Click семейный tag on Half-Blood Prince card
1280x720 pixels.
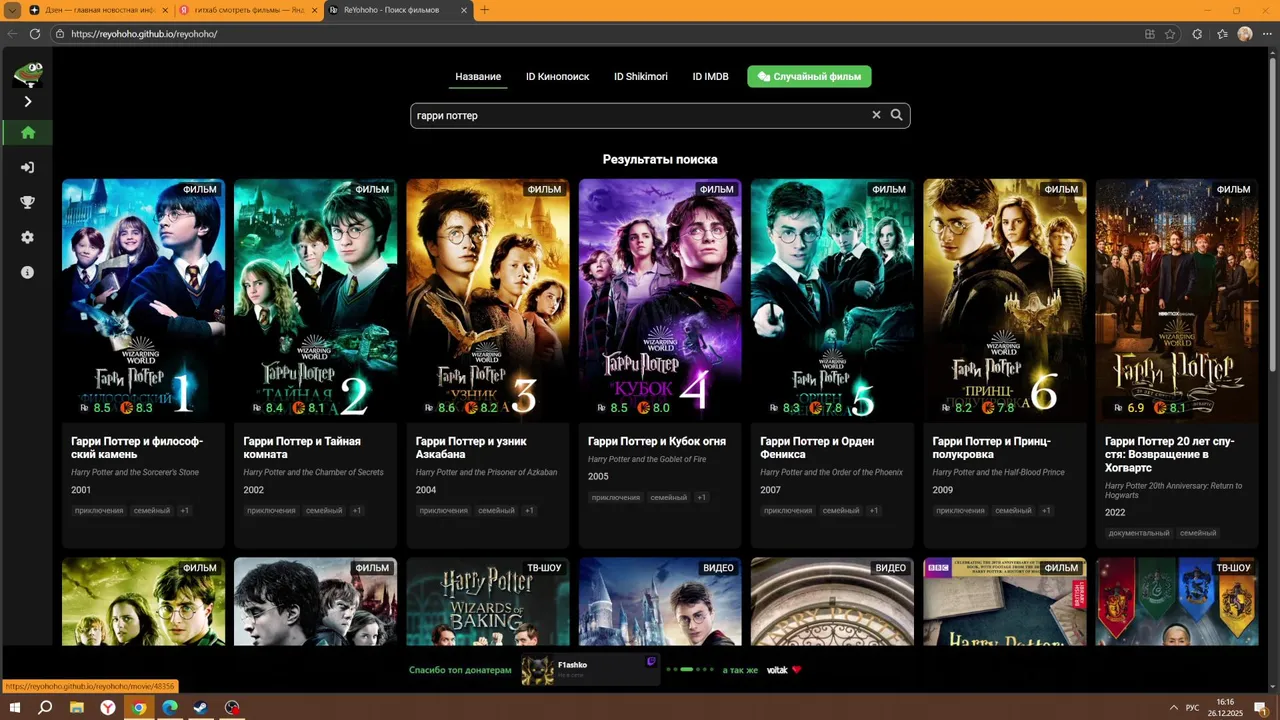click(1013, 510)
